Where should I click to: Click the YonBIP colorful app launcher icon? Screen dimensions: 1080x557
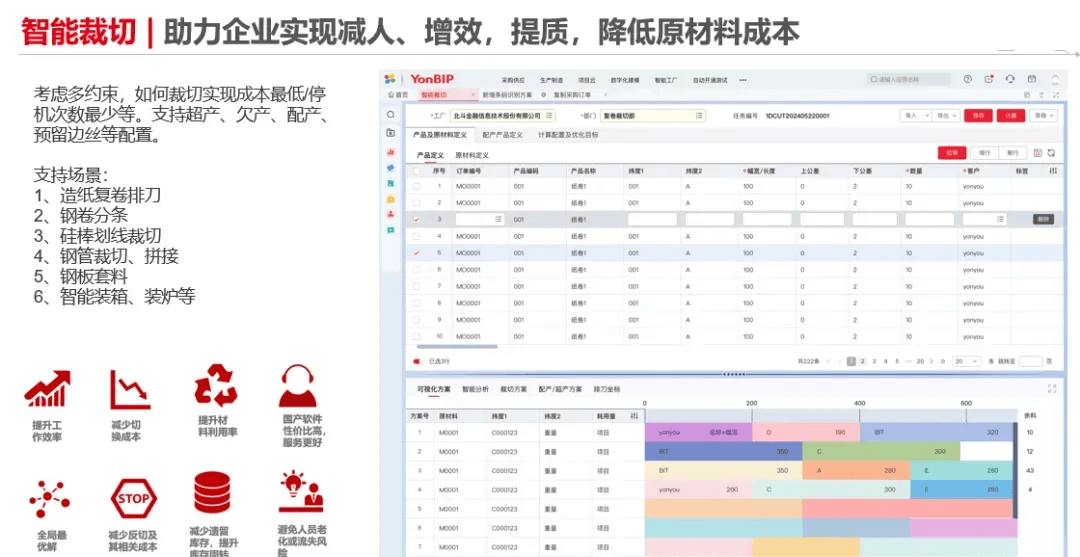(390, 79)
